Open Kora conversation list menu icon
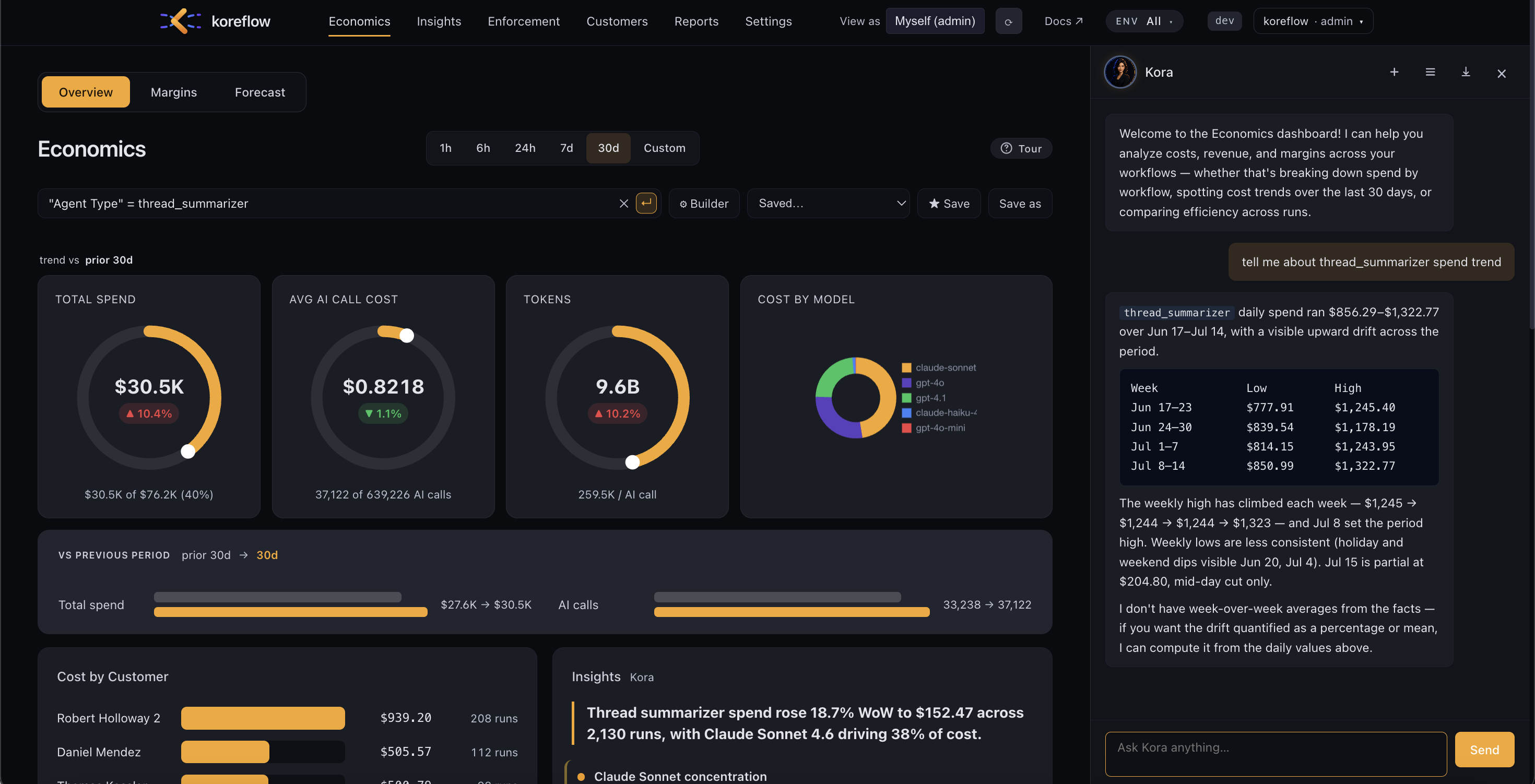 point(1430,72)
